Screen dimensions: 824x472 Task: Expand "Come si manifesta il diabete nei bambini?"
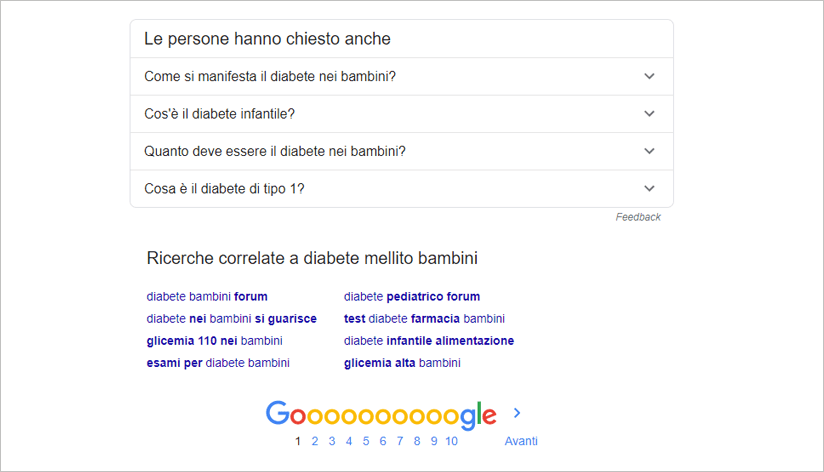coord(401,76)
